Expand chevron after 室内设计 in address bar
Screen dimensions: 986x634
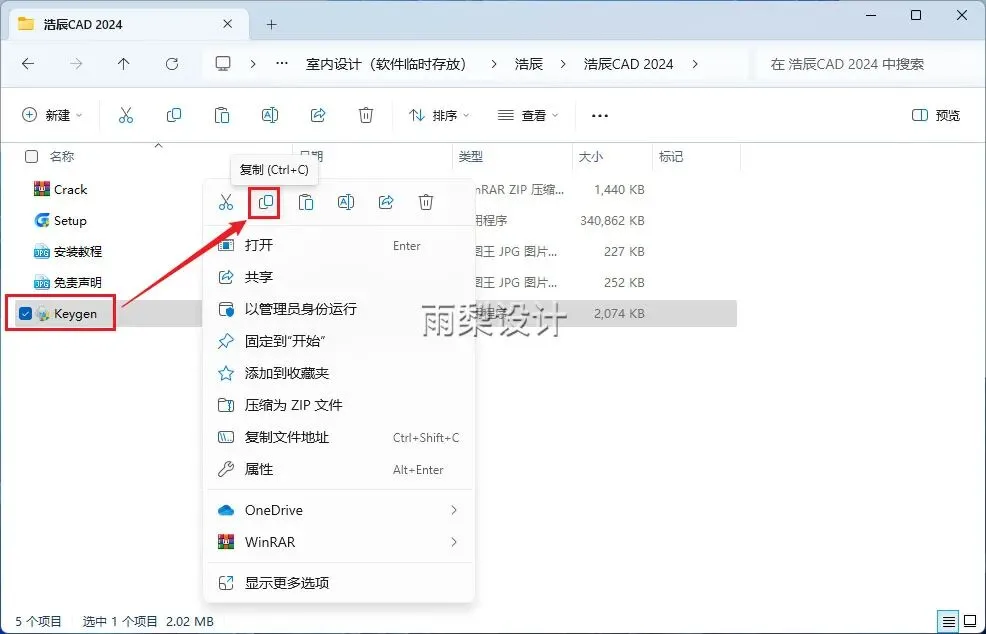coord(494,64)
